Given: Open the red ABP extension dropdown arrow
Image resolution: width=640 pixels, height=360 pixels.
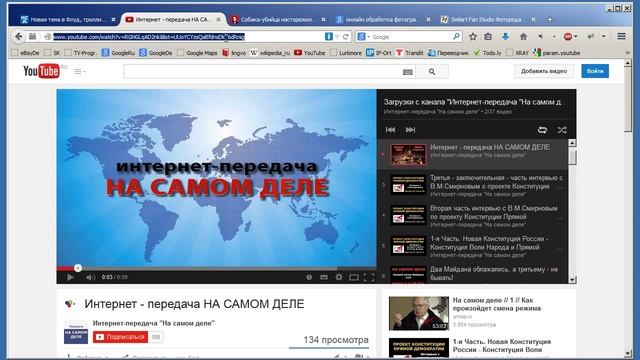Looking at the screenshot, I should pos(576,37).
